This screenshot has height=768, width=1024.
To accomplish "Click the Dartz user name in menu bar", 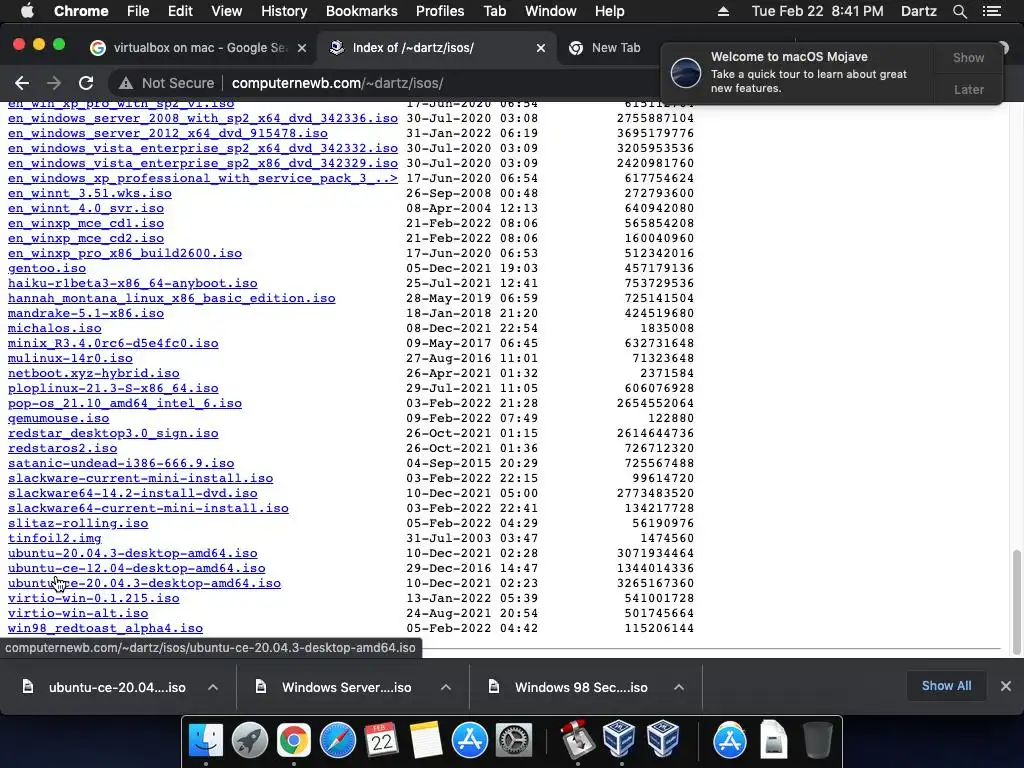I will (x=919, y=11).
